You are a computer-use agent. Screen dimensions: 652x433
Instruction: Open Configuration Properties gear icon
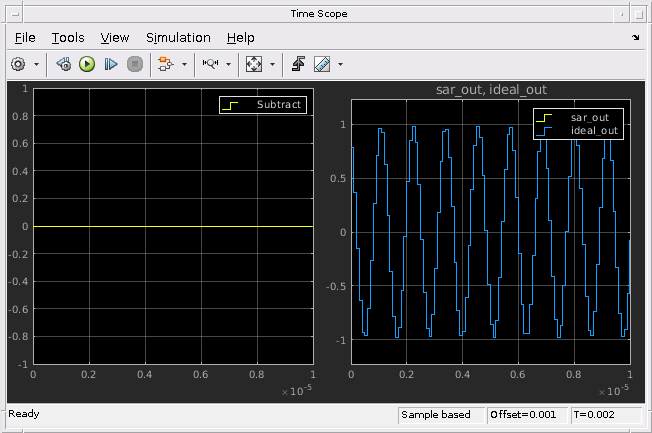[18, 64]
